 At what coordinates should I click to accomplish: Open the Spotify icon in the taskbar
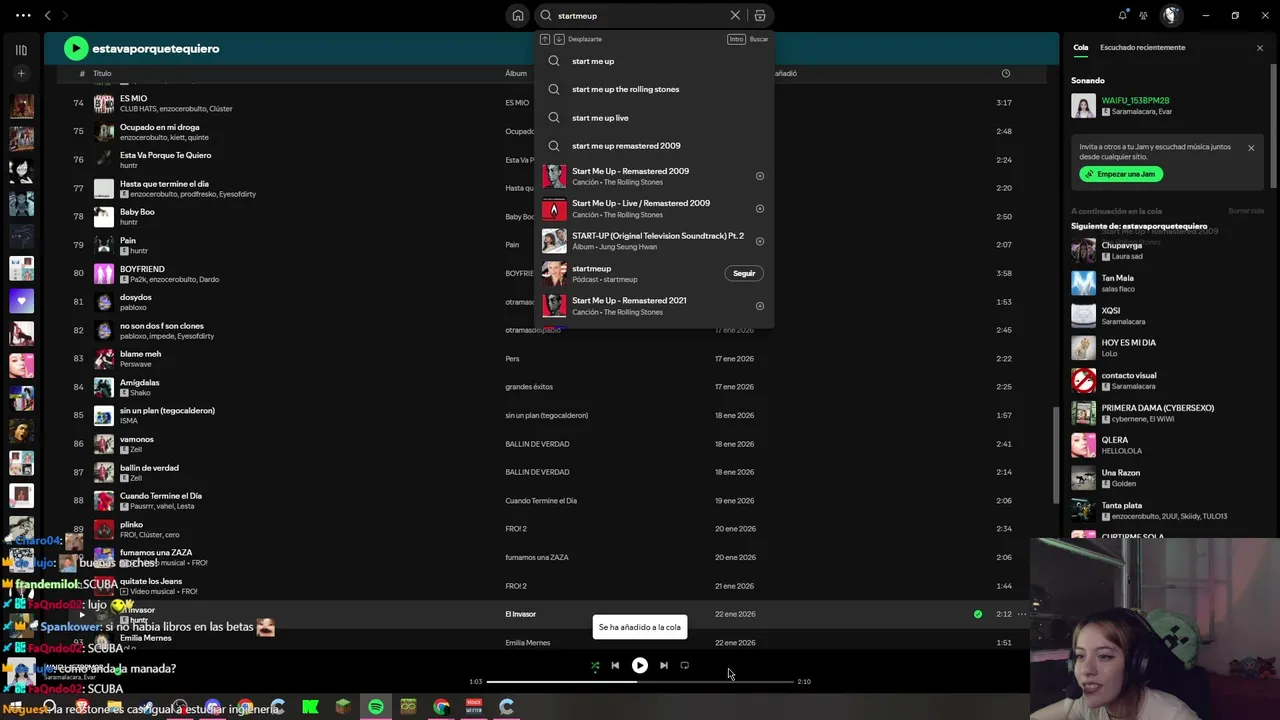click(375, 707)
